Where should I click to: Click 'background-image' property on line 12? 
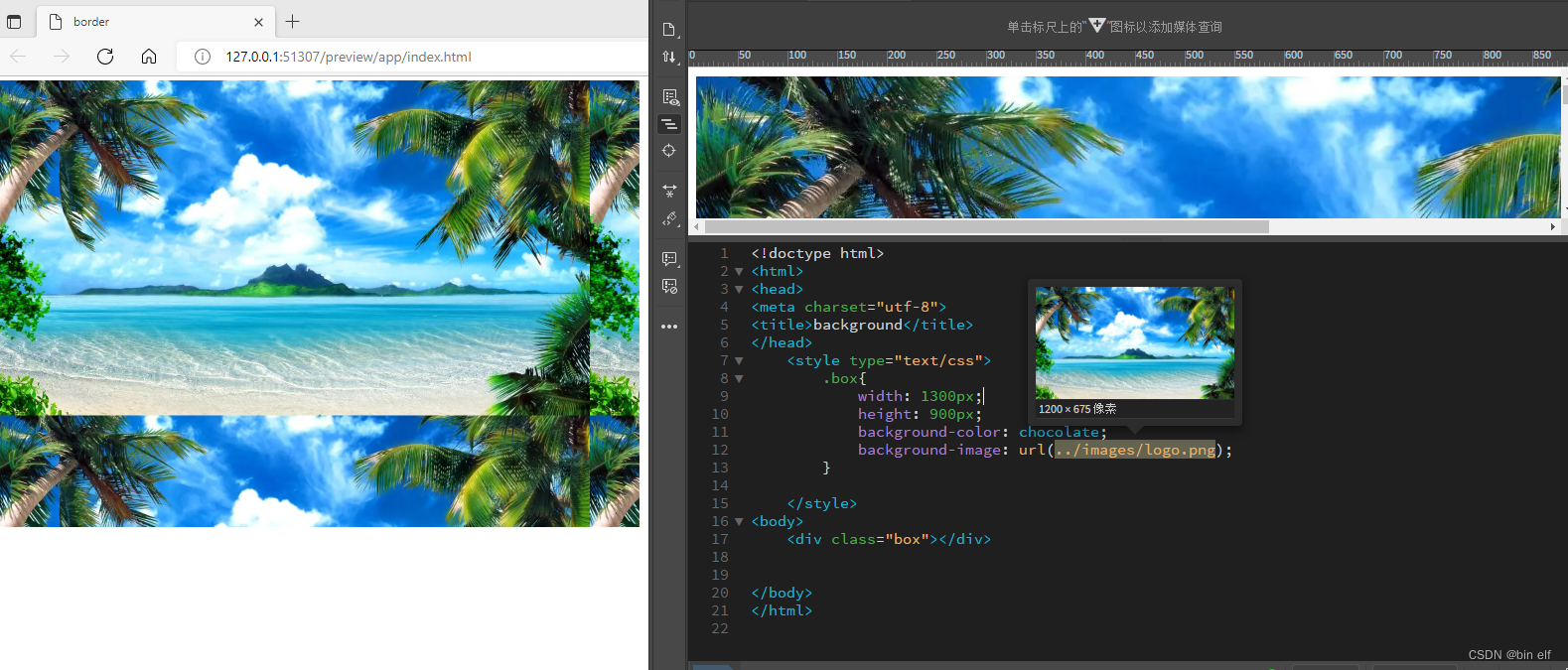coord(929,450)
